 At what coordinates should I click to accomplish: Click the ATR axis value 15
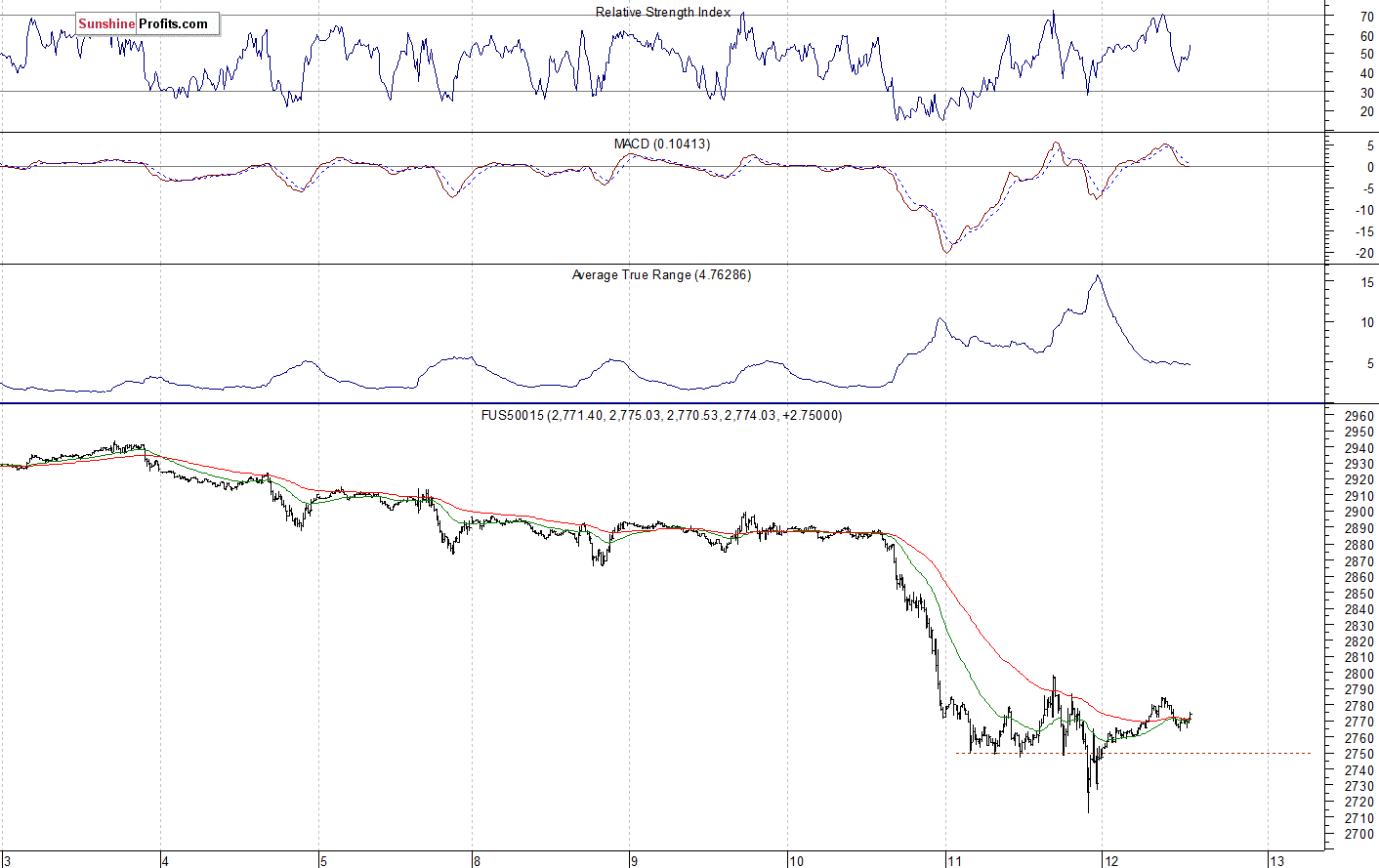tap(1366, 282)
